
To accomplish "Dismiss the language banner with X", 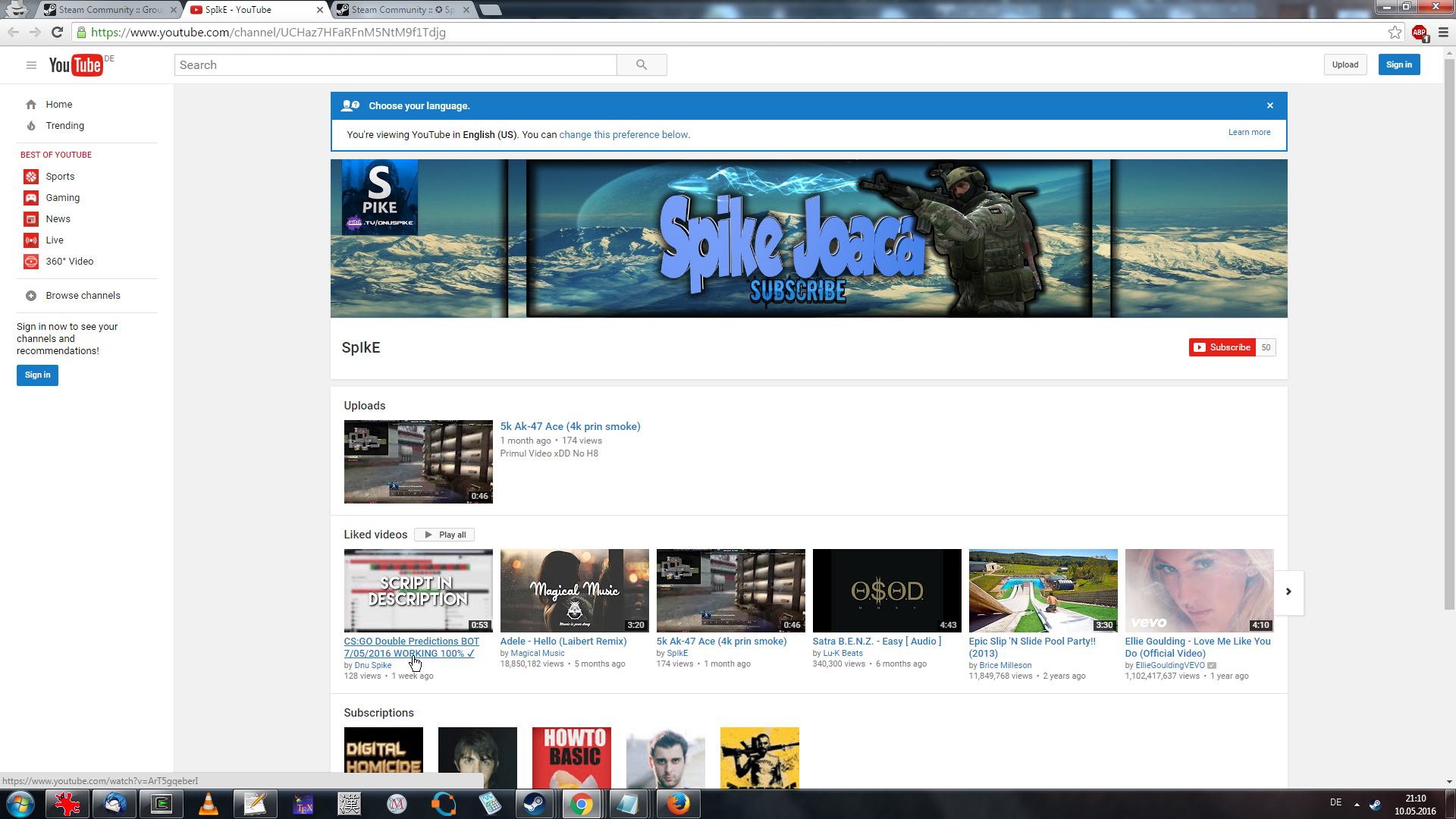I will pos(1270,105).
